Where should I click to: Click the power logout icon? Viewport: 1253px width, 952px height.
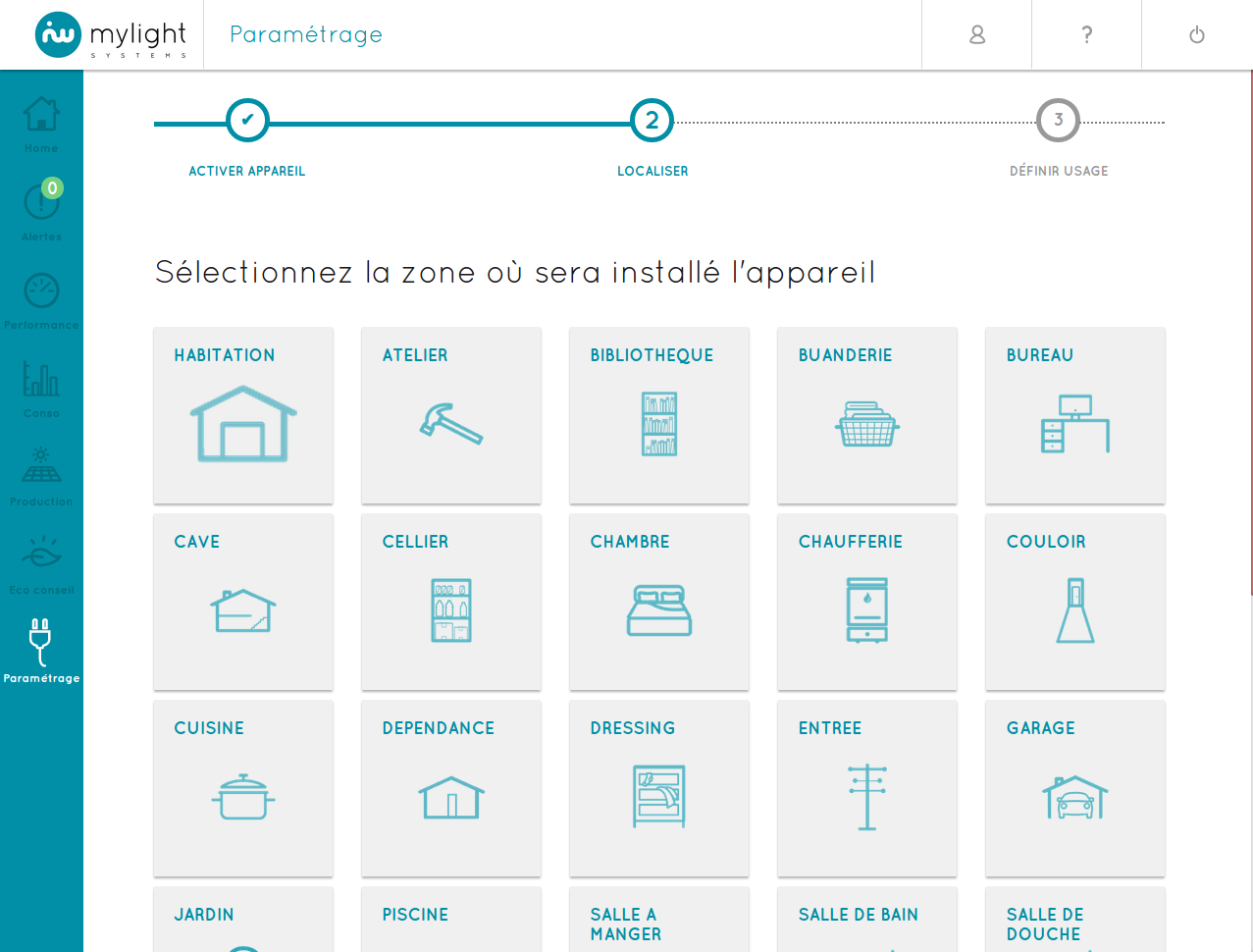[x=1196, y=35]
